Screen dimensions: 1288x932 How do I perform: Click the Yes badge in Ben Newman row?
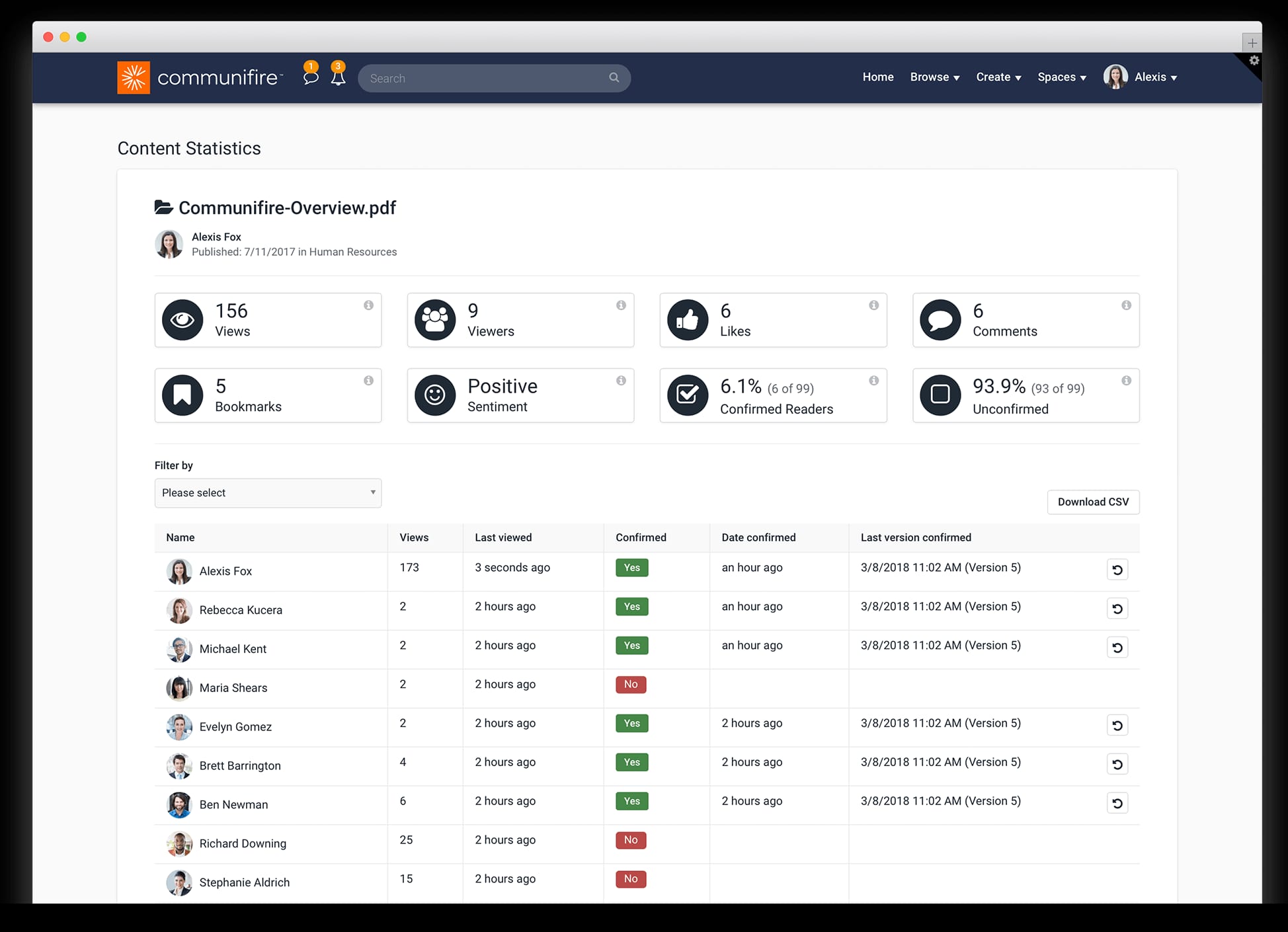coord(632,801)
